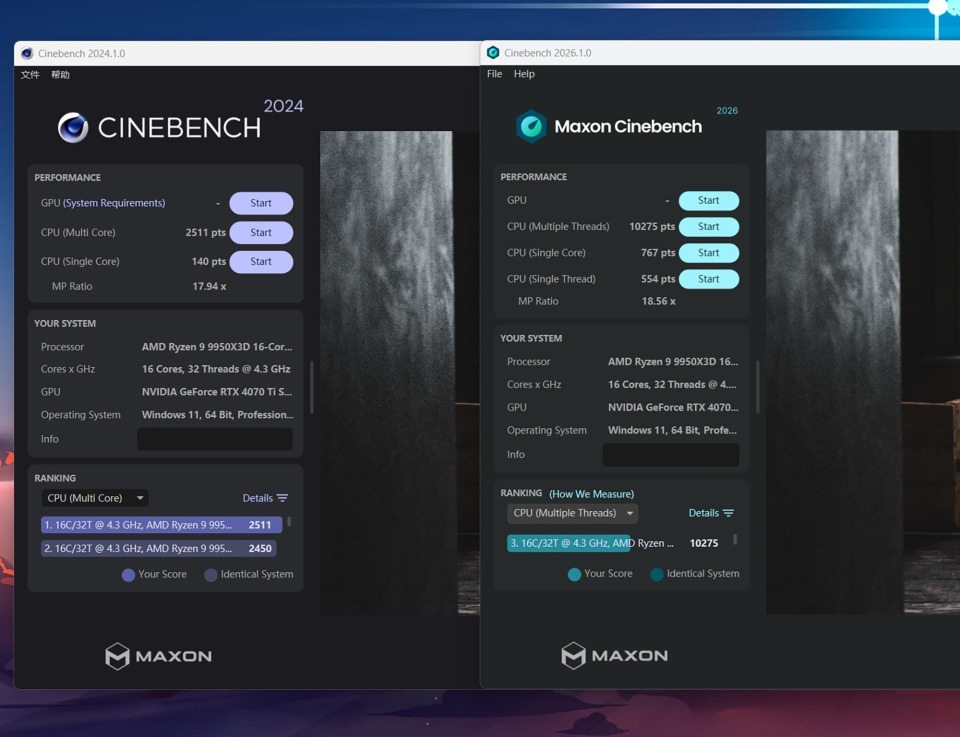The width and height of the screenshot is (960, 737).
Task: Click processor name in Cinebench 2024 system info
Action: coord(217,347)
